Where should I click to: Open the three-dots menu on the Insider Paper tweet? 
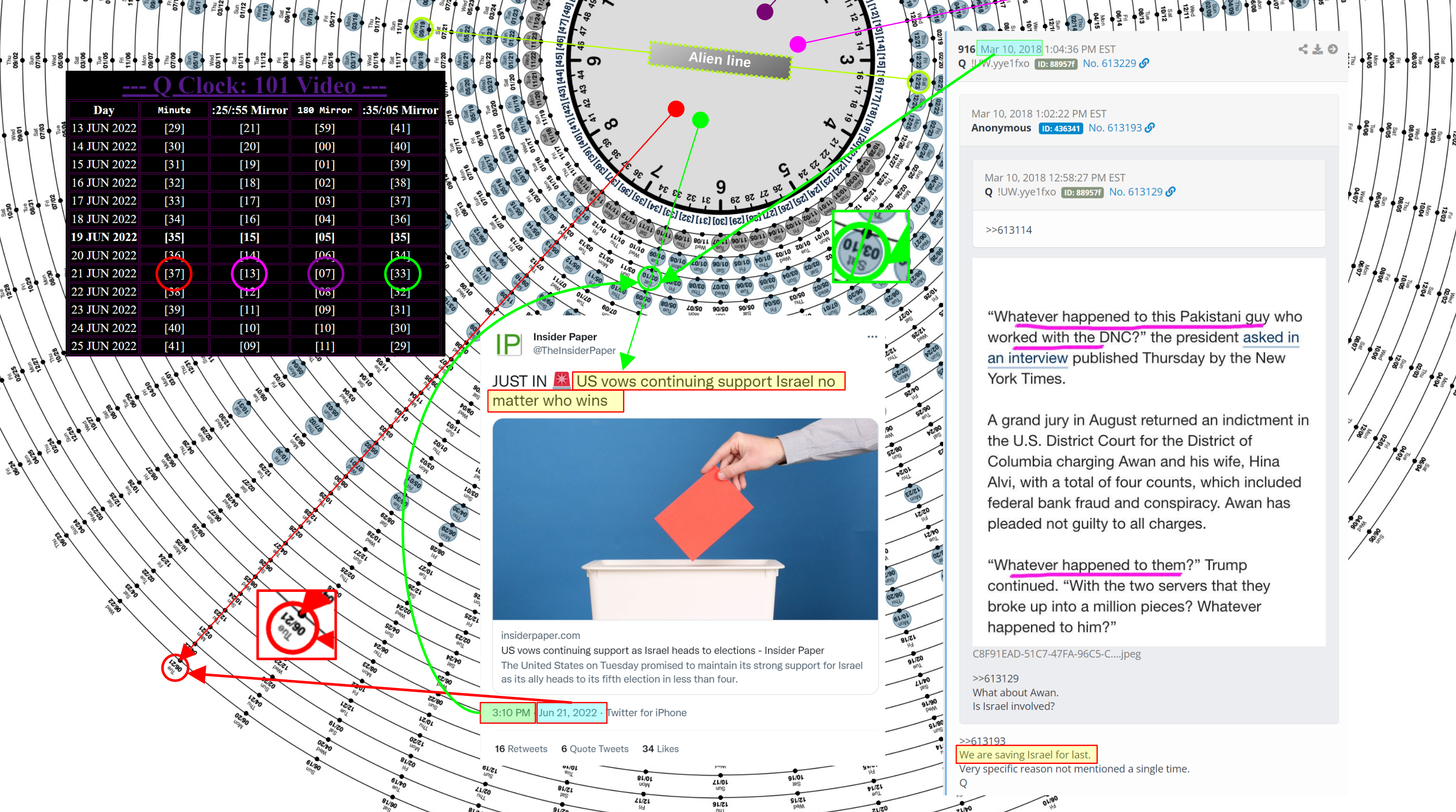coord(872,337)
